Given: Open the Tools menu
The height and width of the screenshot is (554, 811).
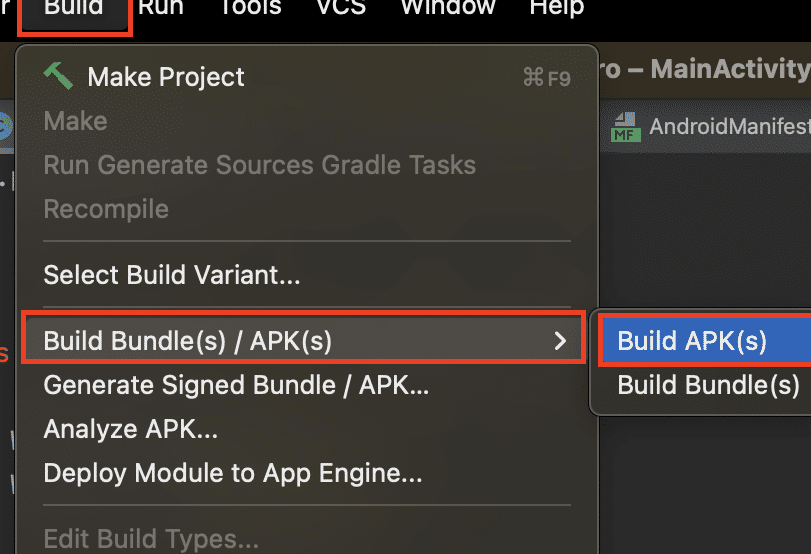Looking at the screenshot, I should [251, 8].
